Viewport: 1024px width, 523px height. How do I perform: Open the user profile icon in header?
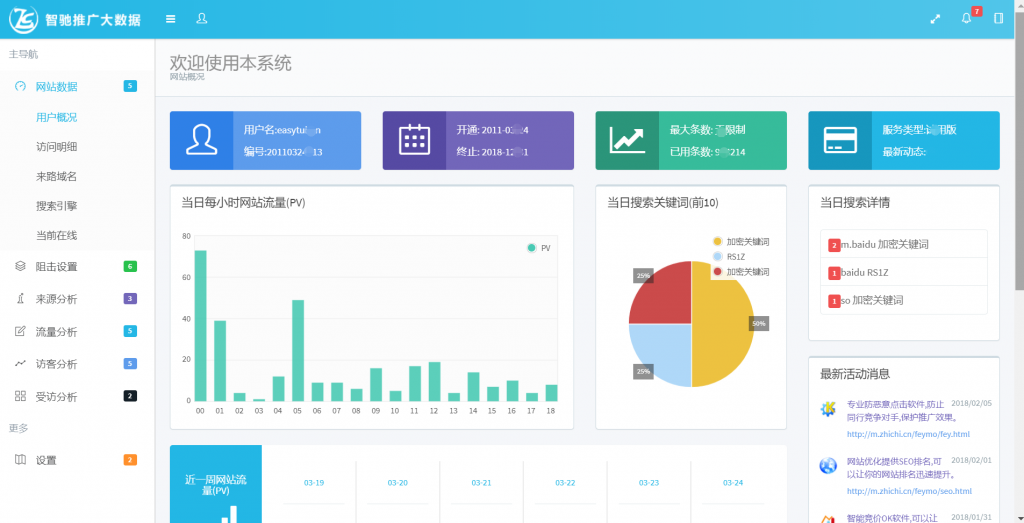click(x=202, y=19)
